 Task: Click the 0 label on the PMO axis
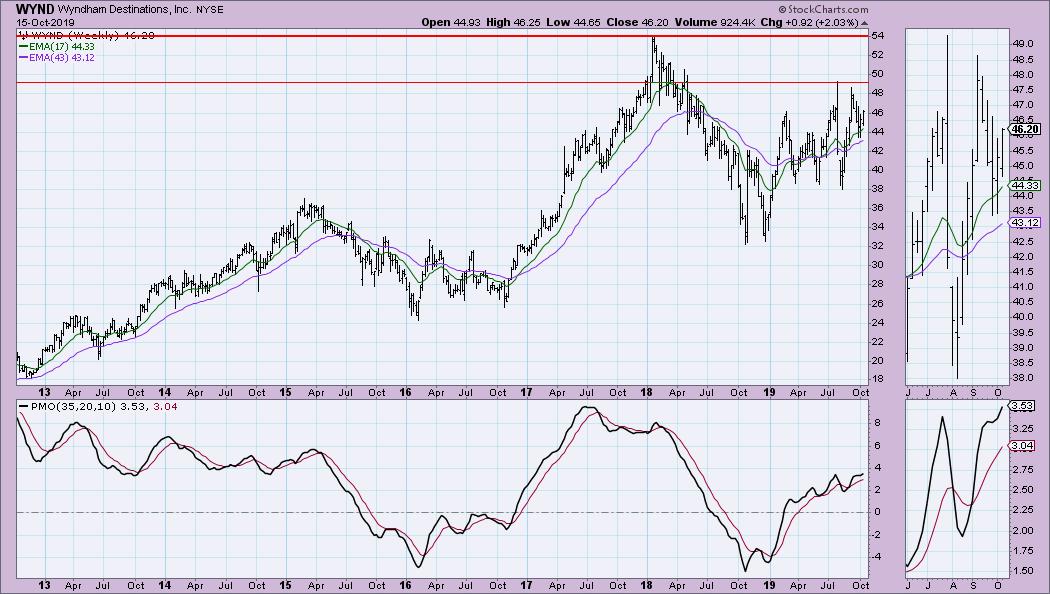pyautogui.click(x=876, y=512)
